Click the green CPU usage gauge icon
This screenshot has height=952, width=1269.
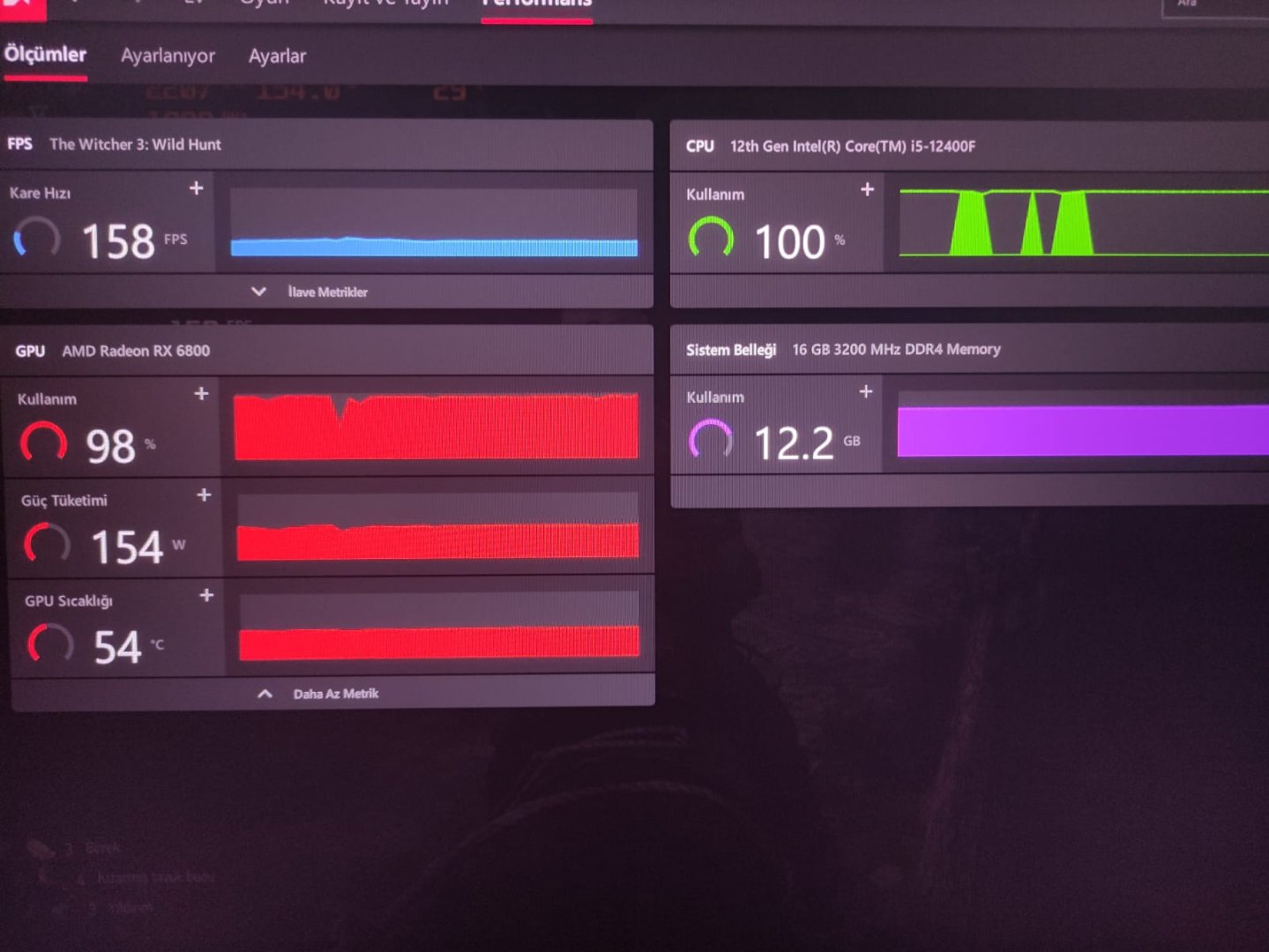[711, 238]
